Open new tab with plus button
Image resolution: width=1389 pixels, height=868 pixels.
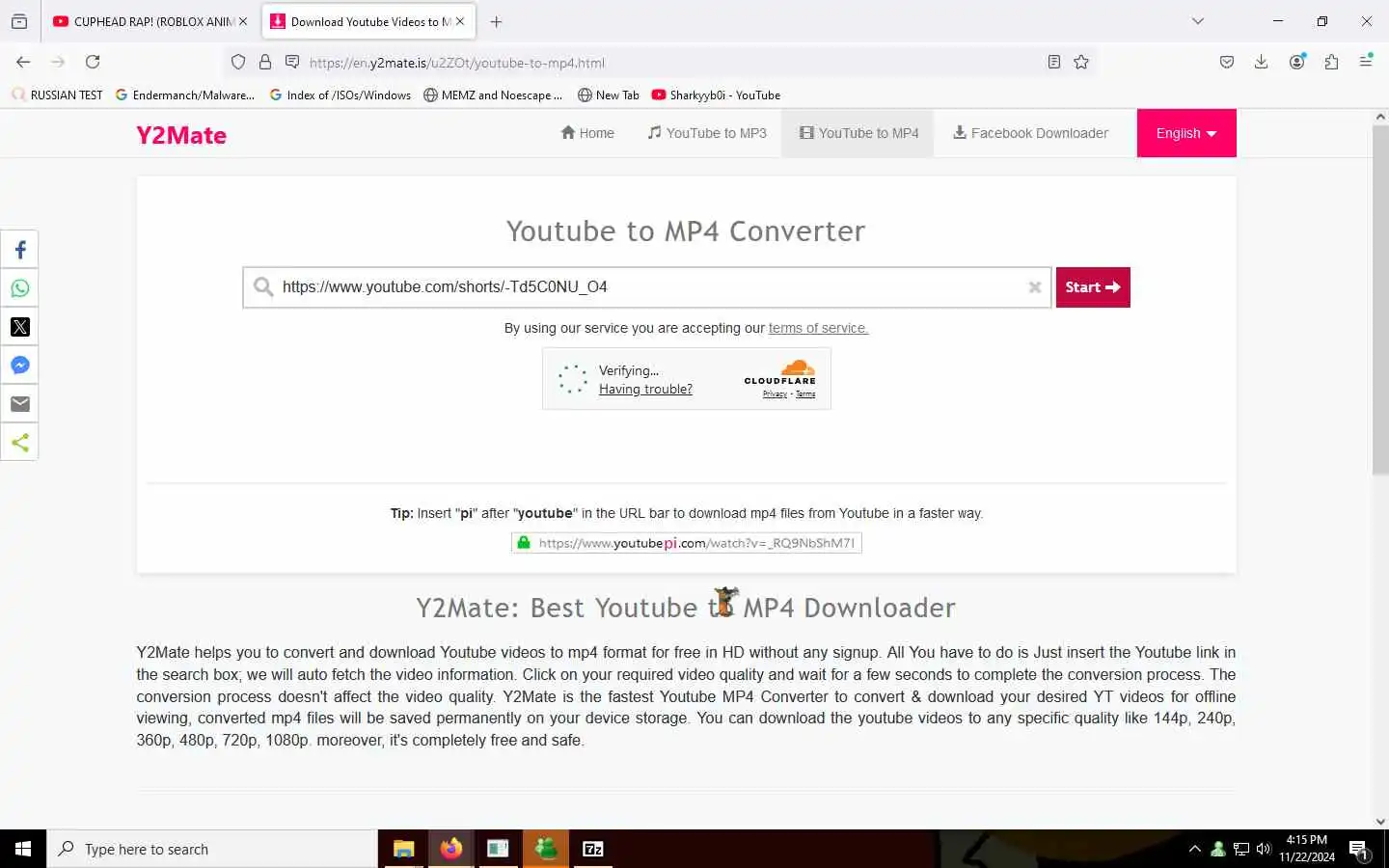click(x=496, y=21)
